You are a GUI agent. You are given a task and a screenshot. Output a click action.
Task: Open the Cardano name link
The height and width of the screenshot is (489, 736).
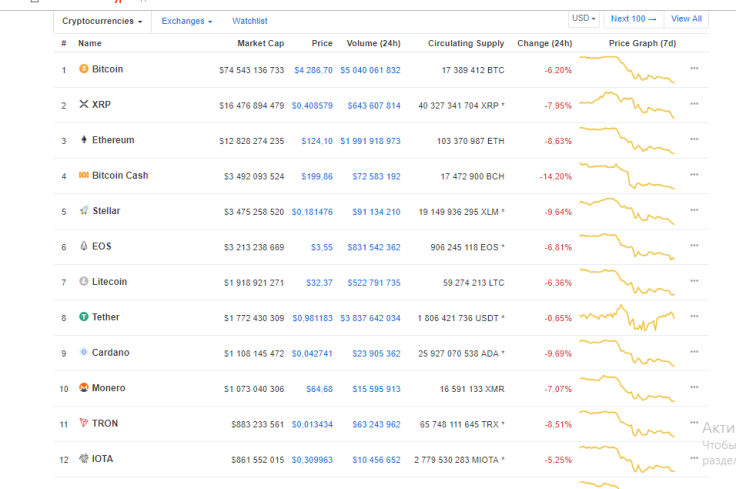click(x=111, y=352)
